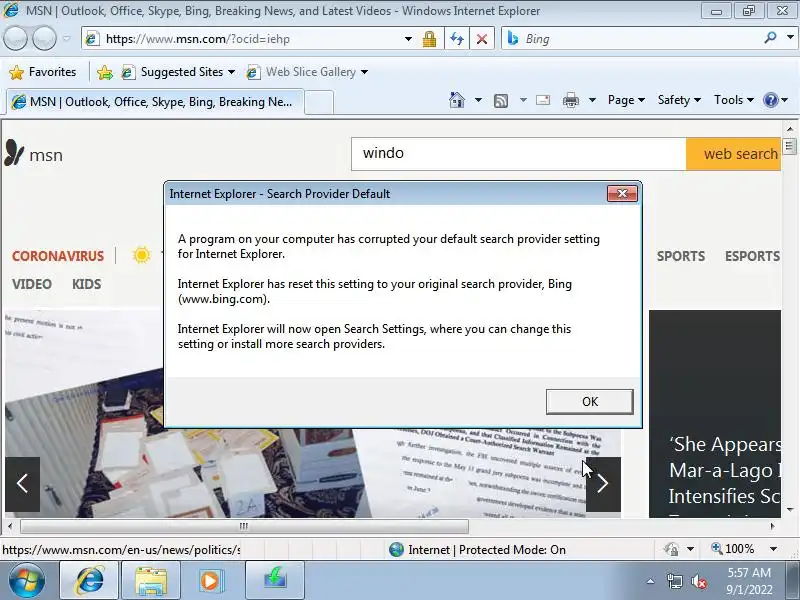Click the msn butterfly logo
This screenshot has height=600, width=800.
coord(34,154)
